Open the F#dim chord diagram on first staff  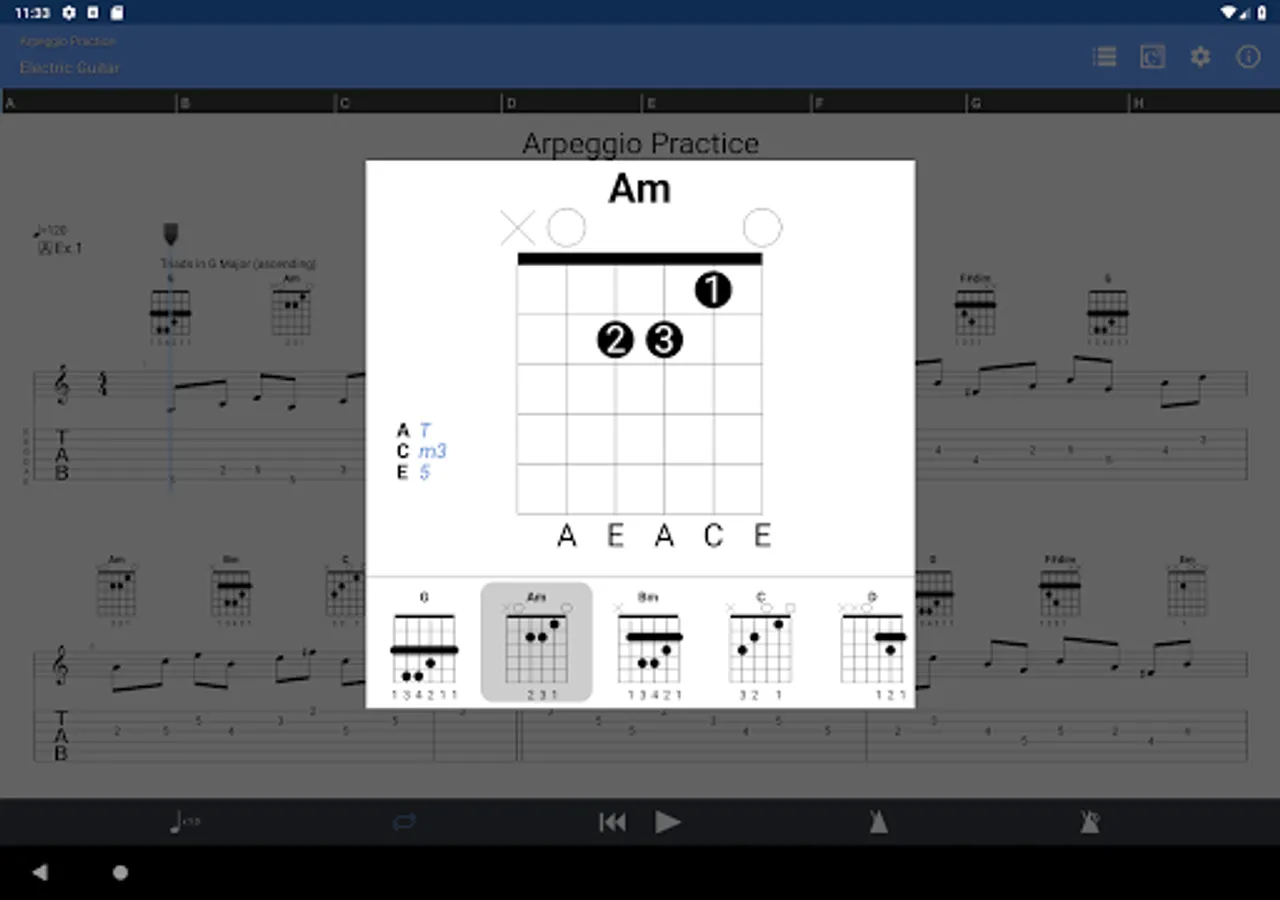coord(975,310)
